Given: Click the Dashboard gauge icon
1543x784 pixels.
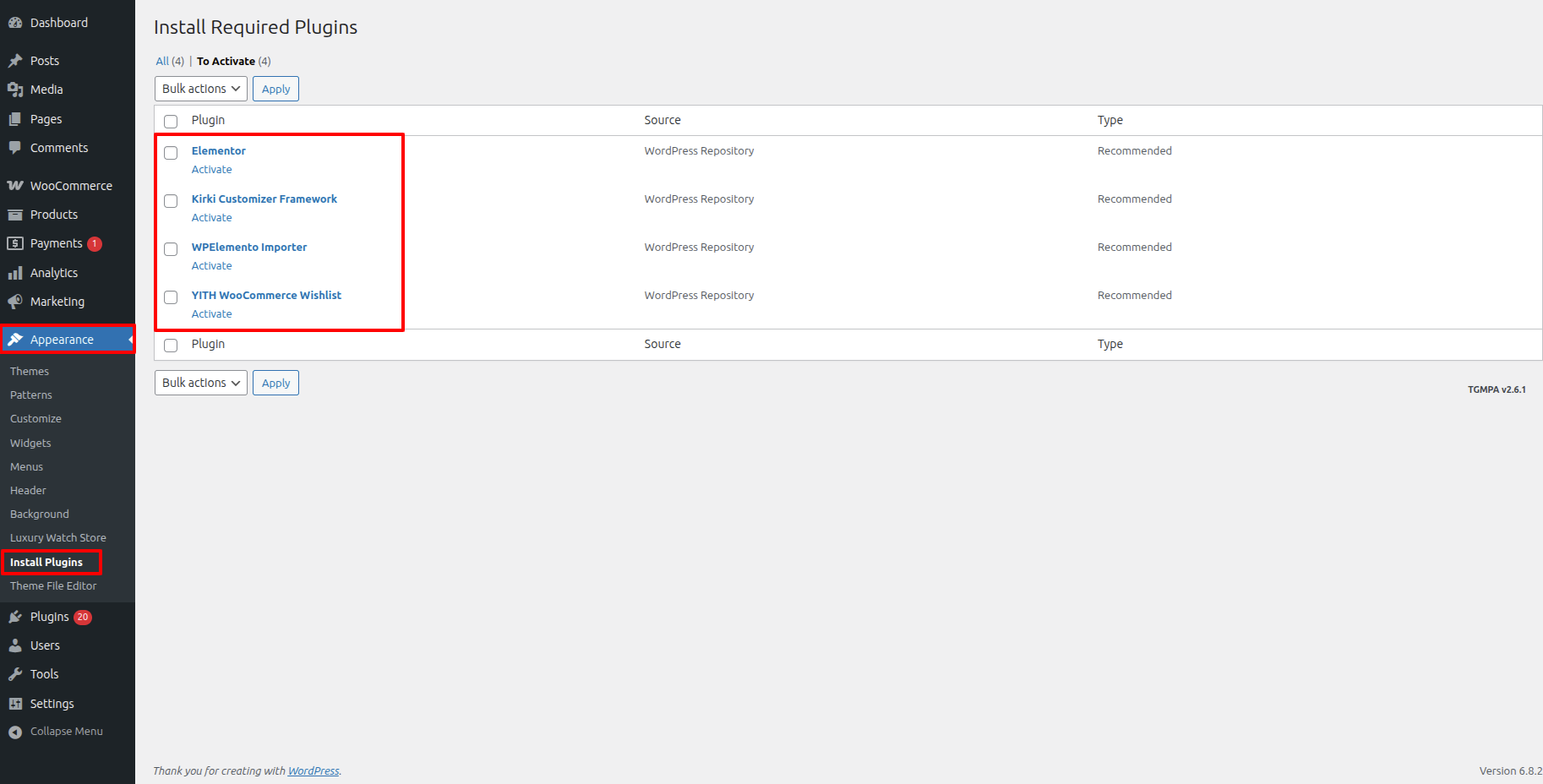Looking at the screenshot, I should pyautogui.click(x=15, y=23).
